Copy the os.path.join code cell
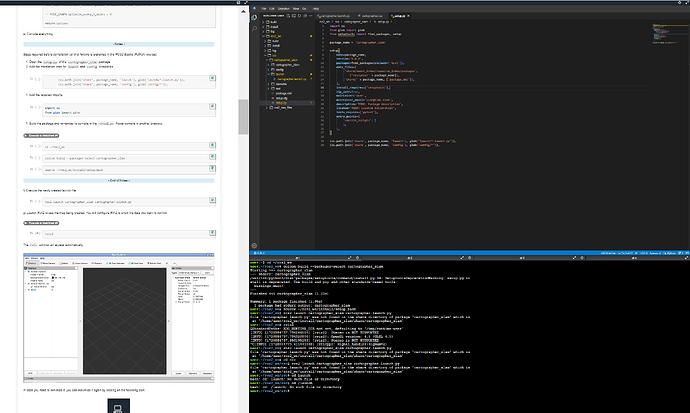 click(212, 78)
